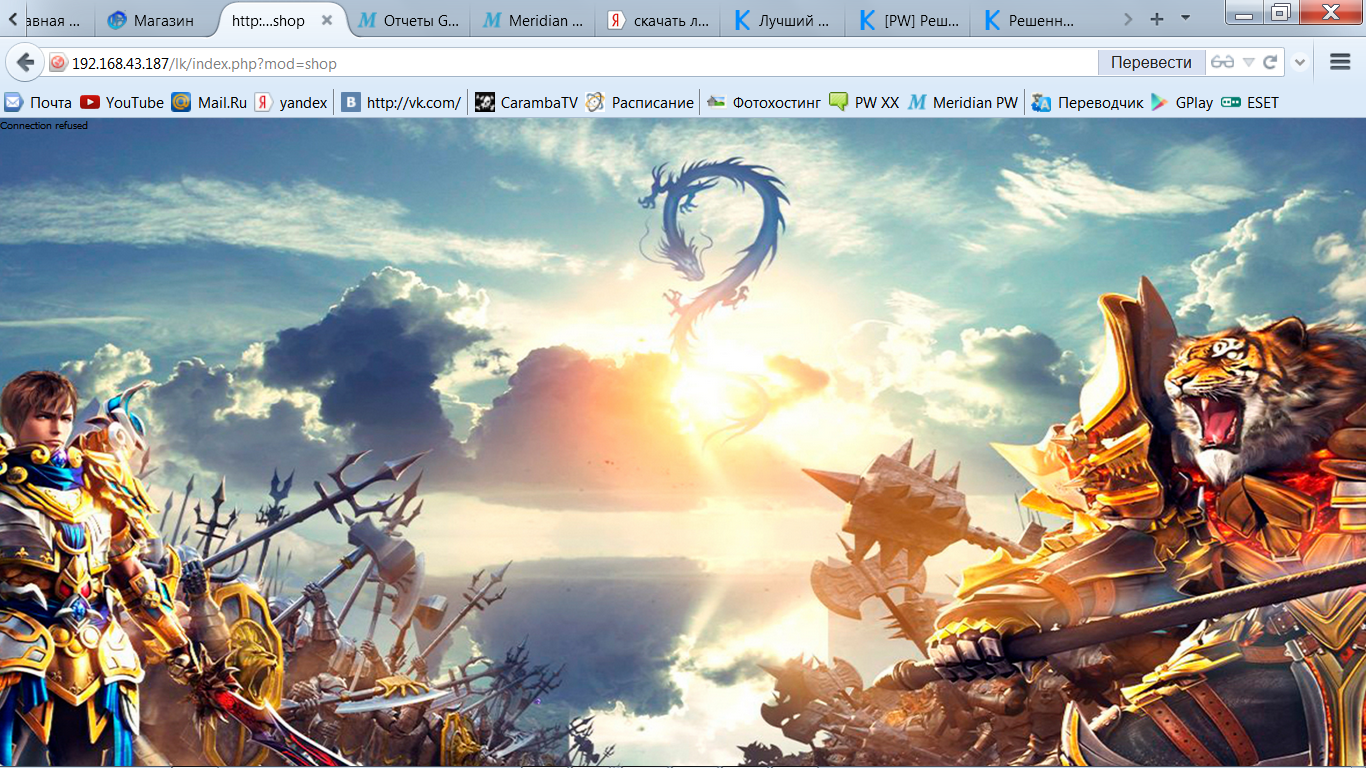Open the GPlay bookmark

[1182, 102]
